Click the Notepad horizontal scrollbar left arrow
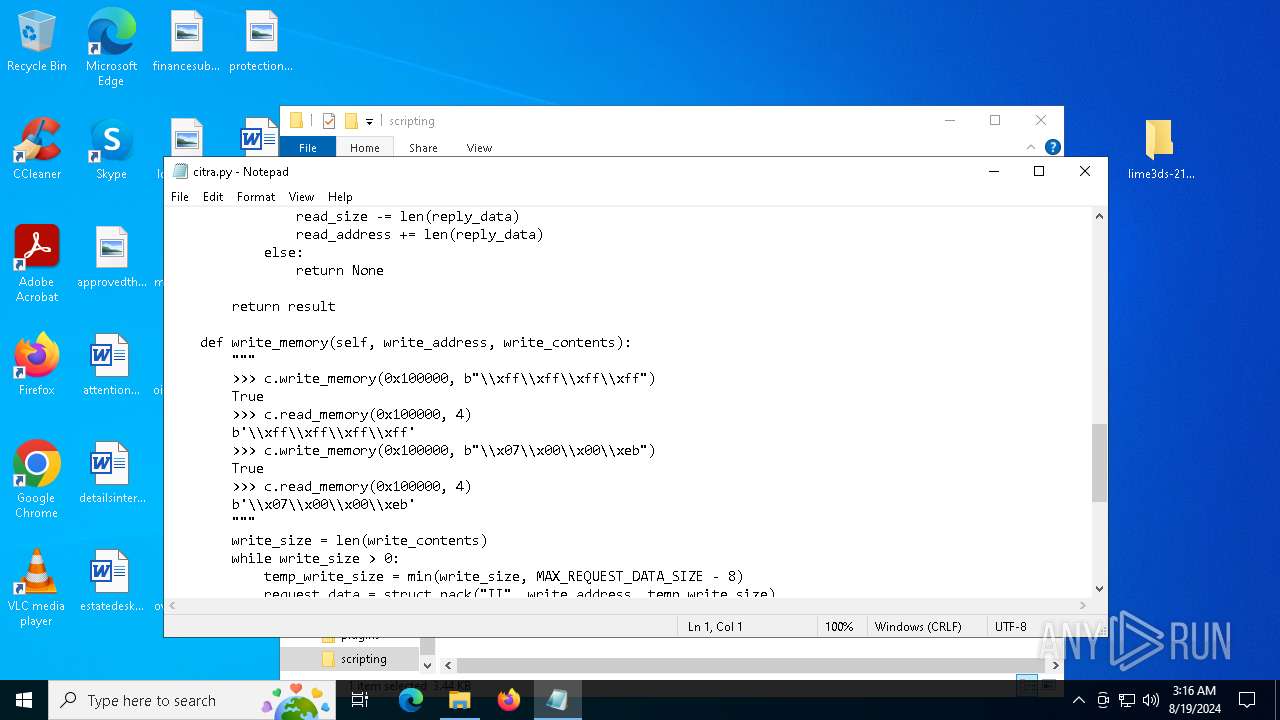 click(173, 605)
